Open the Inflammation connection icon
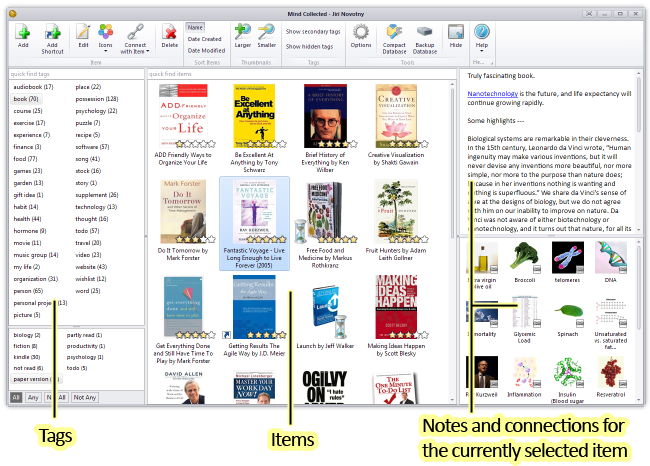The height and width of the screenshot is (466, 650). [x=525, y=372]
